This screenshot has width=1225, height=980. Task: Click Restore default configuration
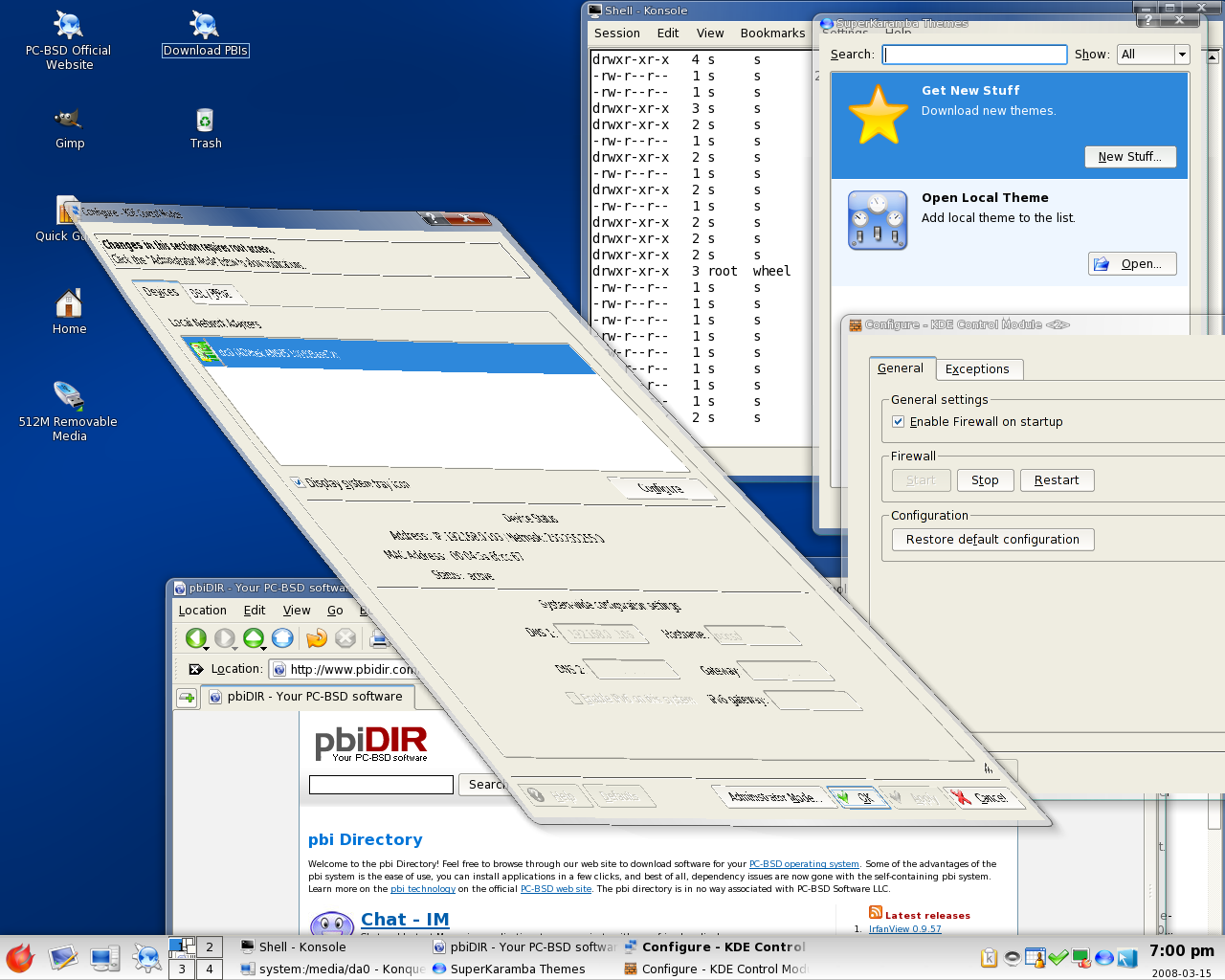[x=992, y=539]
